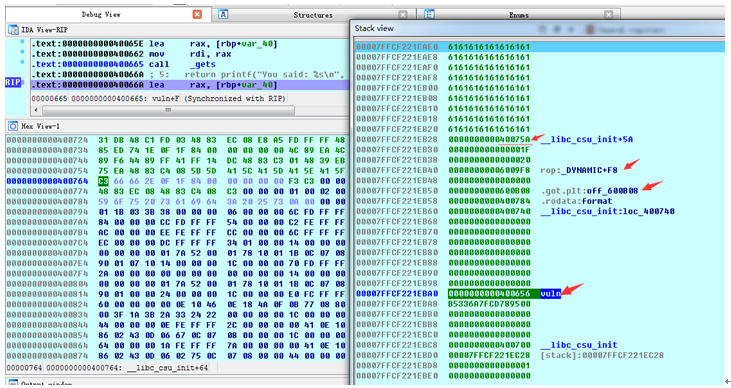Select highlighted C3 byte in hex view

tap(103, 181)
